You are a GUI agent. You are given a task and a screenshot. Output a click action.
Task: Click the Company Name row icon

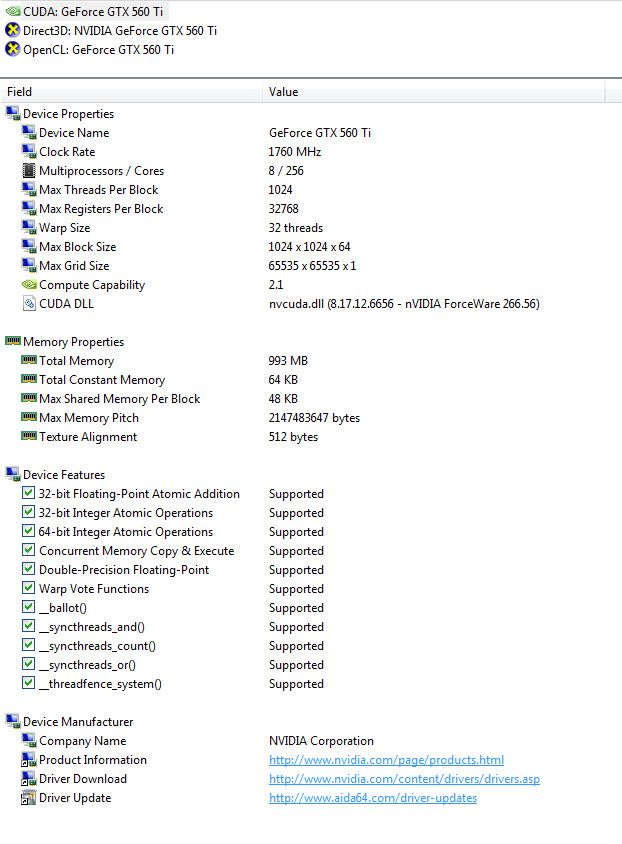(x=29, y=740)
